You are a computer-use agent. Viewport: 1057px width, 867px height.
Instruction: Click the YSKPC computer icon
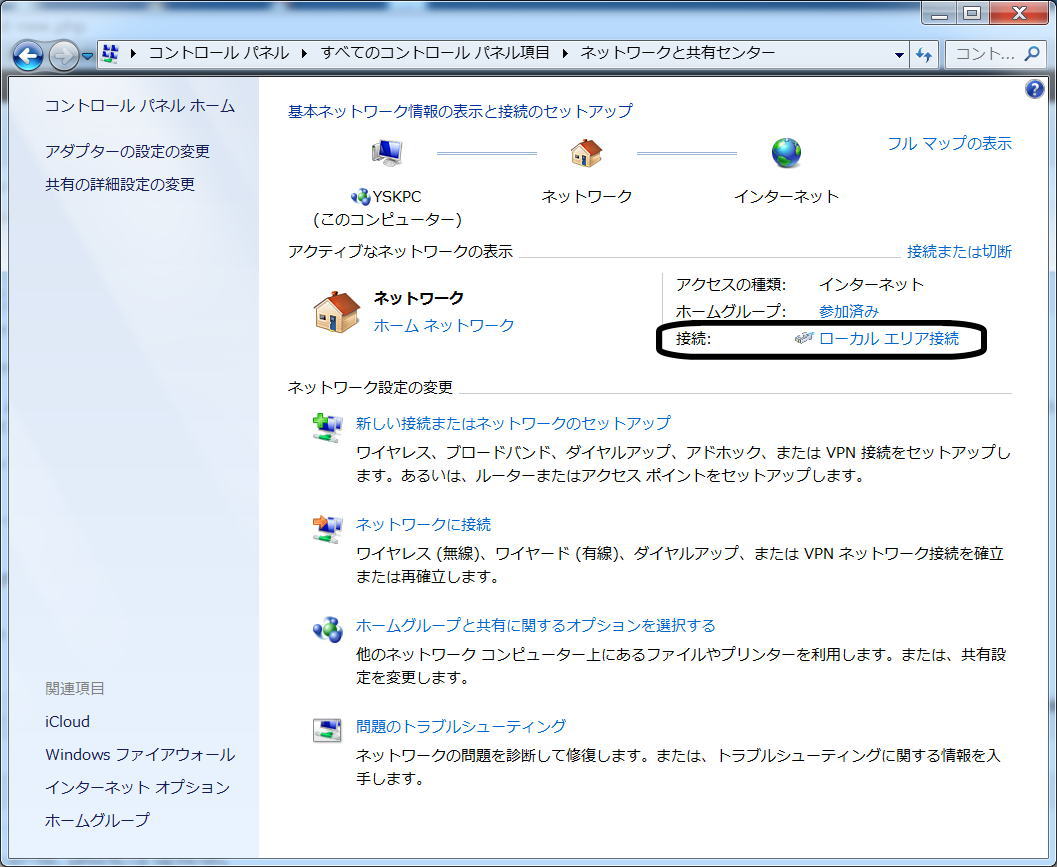pyautogui.click(x=386, y=154)
